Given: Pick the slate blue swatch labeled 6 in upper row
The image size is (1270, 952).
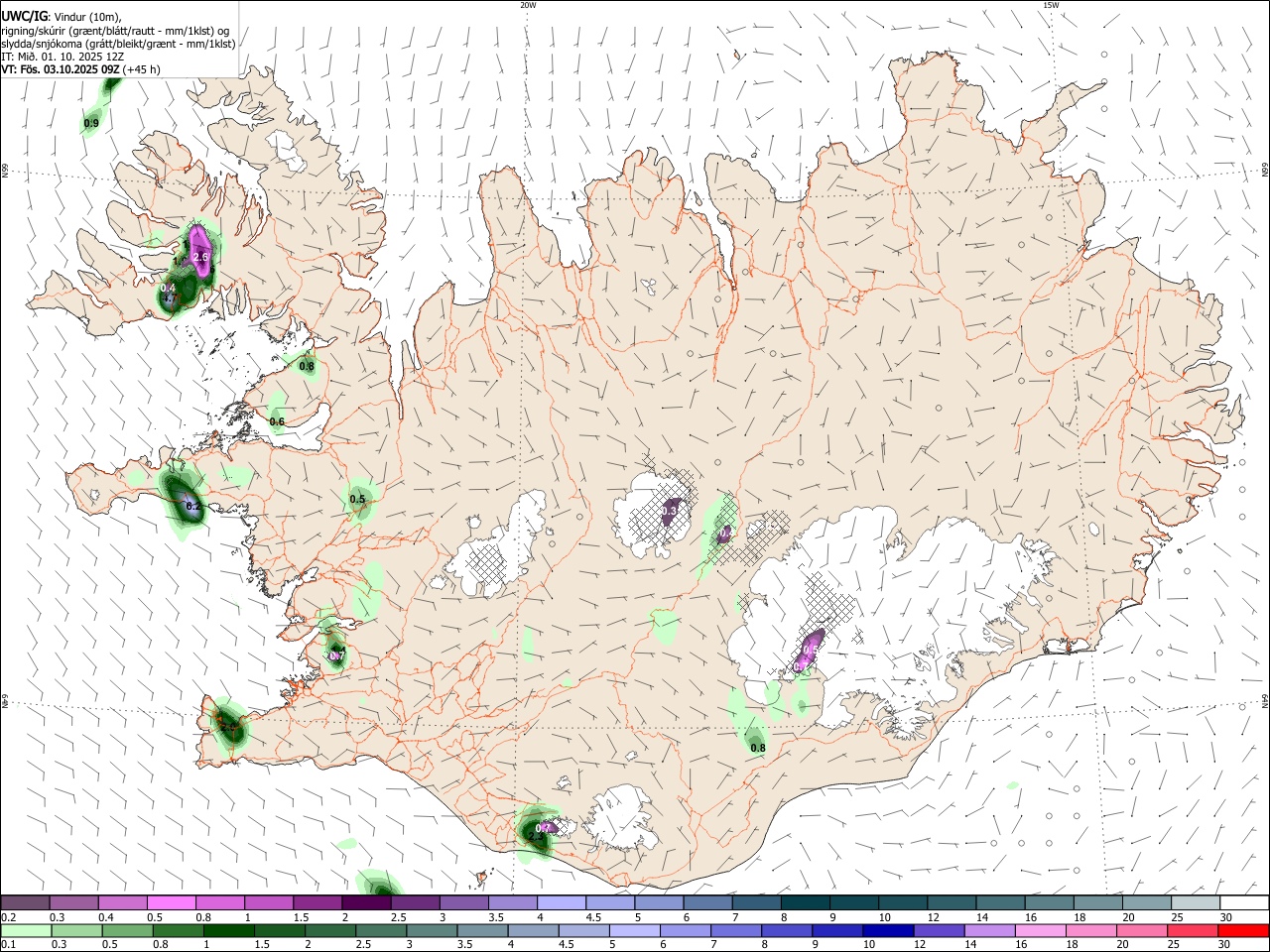Looking at the screenshot, I should pos(708,903).
